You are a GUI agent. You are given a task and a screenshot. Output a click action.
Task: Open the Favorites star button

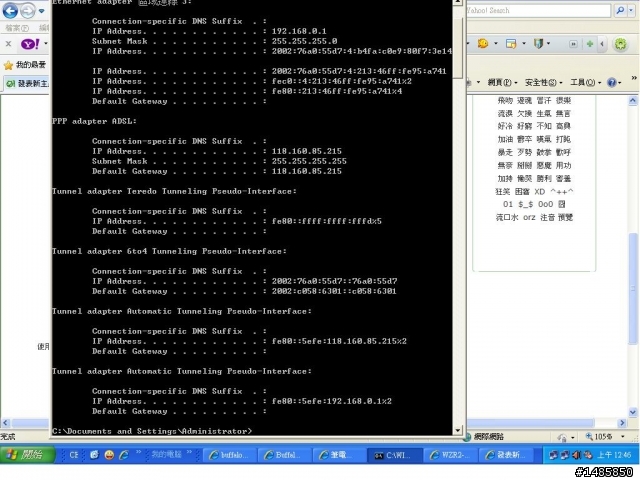9,65
